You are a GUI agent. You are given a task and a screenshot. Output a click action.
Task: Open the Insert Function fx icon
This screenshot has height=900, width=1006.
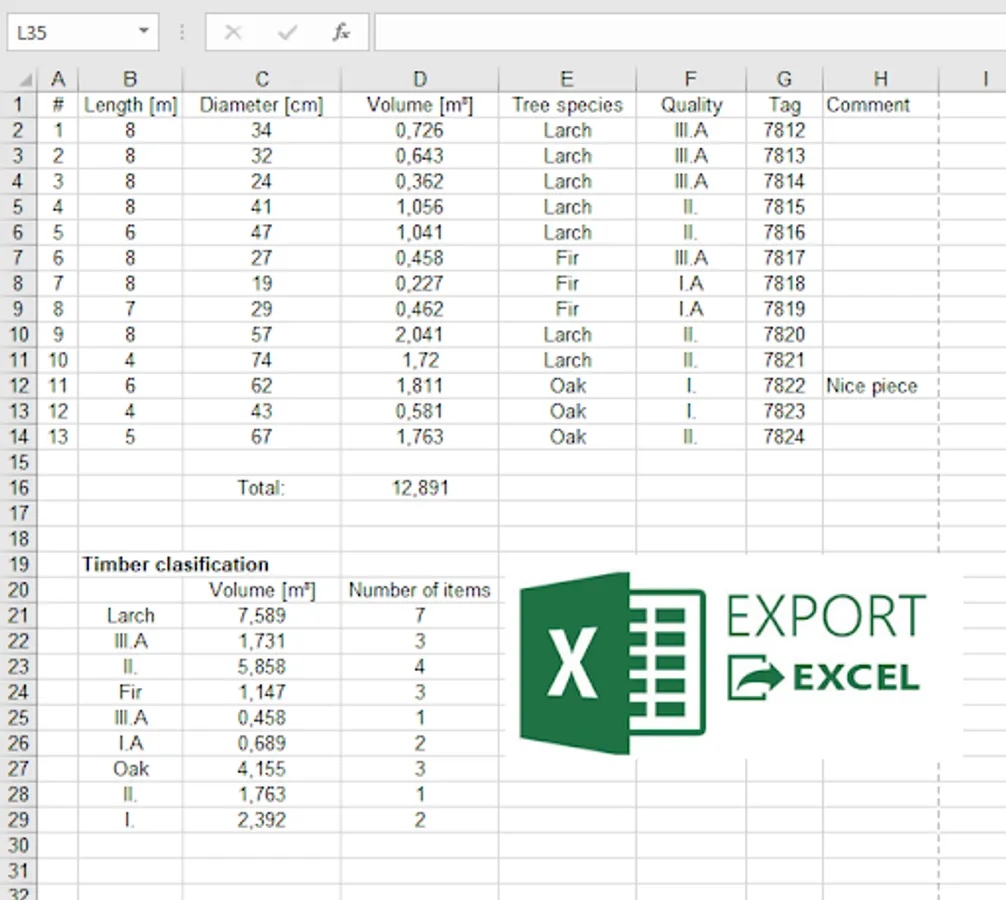point(341,32)
